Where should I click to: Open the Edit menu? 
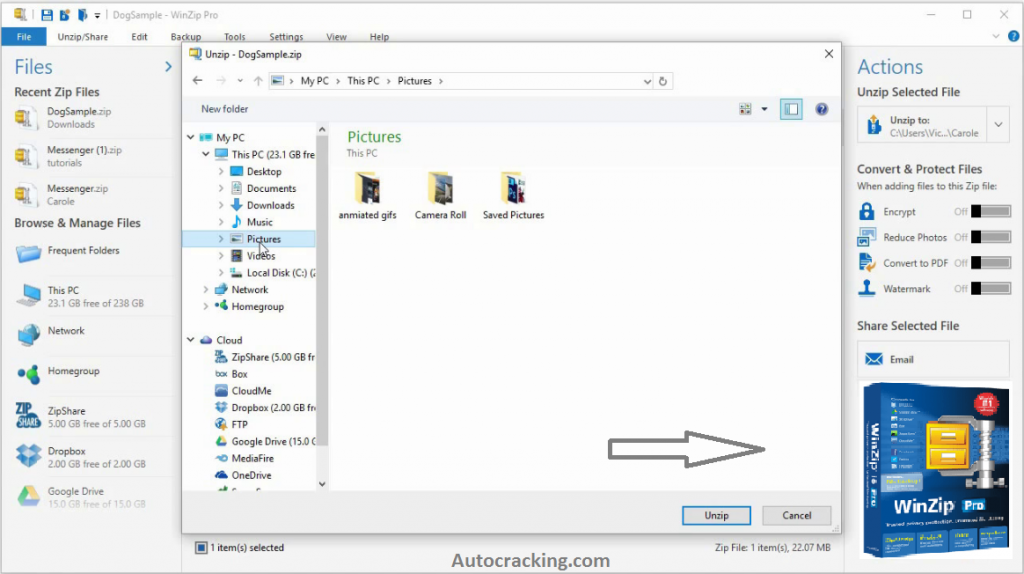(139, 37)
